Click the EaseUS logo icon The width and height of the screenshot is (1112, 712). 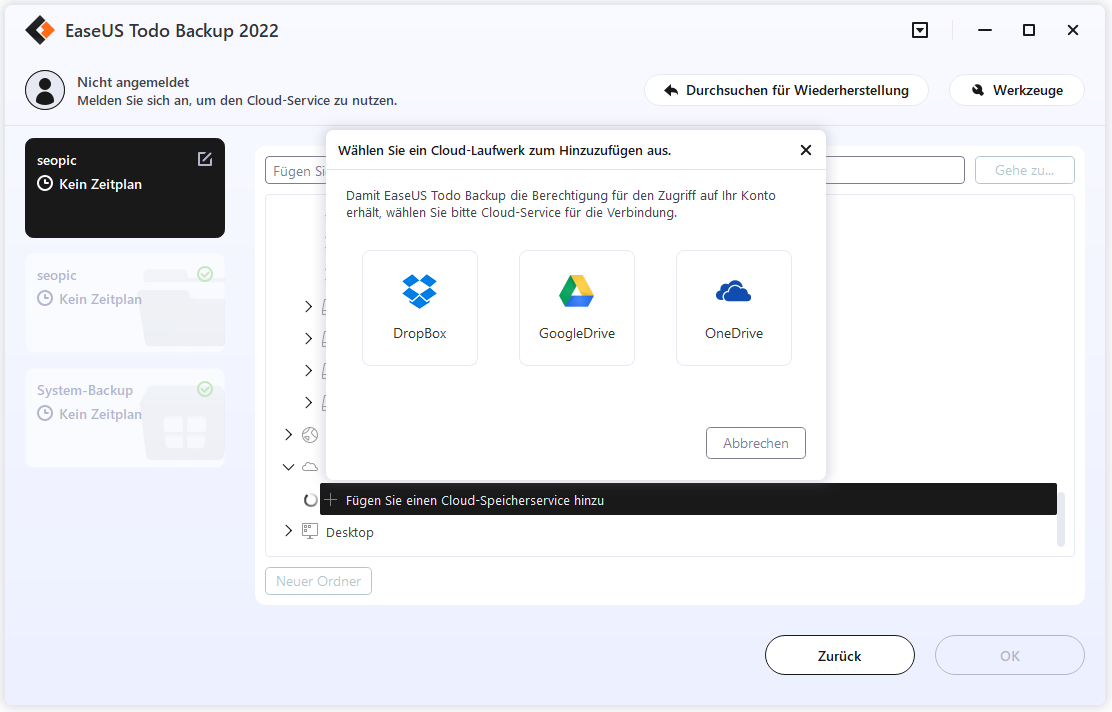point(40,30)
